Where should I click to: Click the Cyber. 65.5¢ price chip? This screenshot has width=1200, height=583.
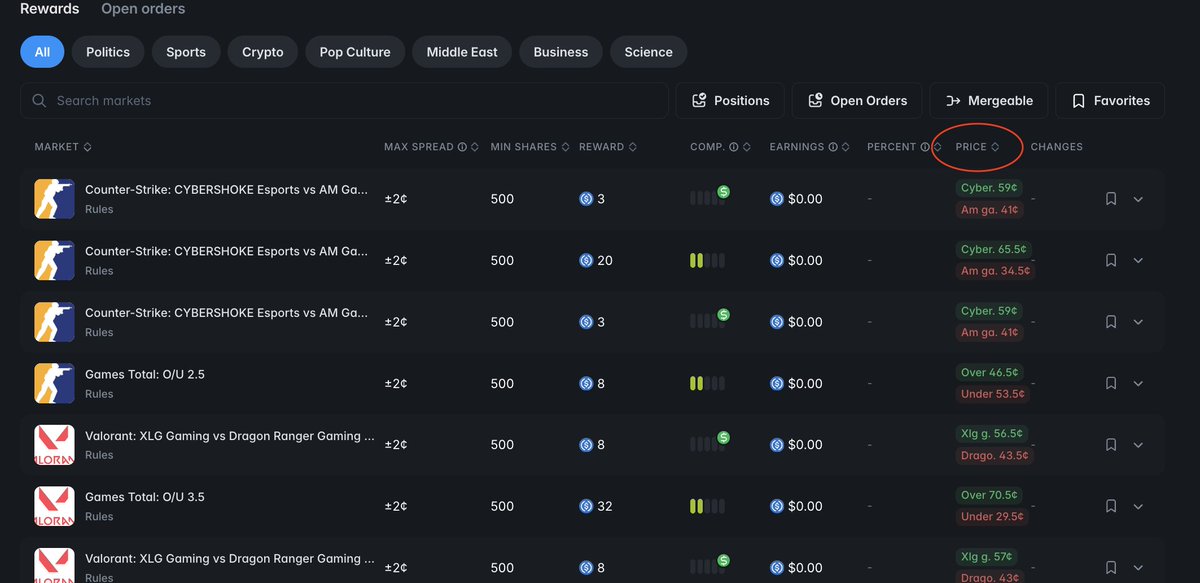pos(994,250)
